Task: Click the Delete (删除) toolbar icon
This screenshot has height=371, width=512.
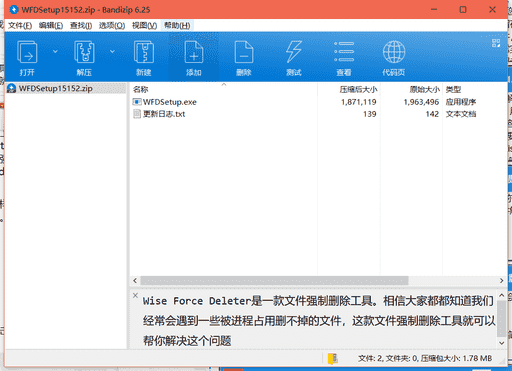Action: tap(244, 52)
